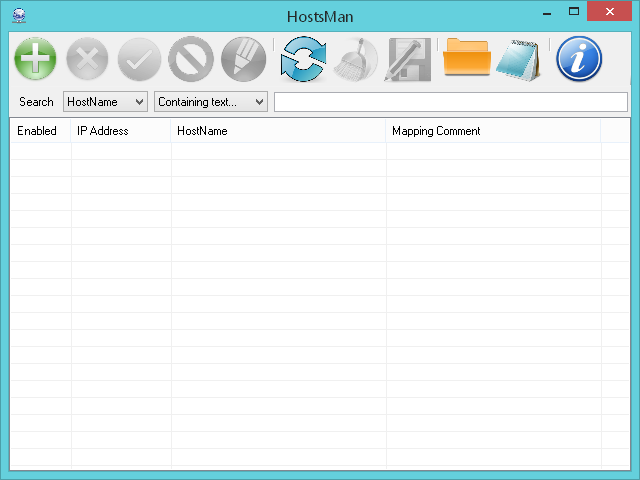640x480 pixels.
Task: Expand the Containing text... dropdown
Action: point(211,102)
